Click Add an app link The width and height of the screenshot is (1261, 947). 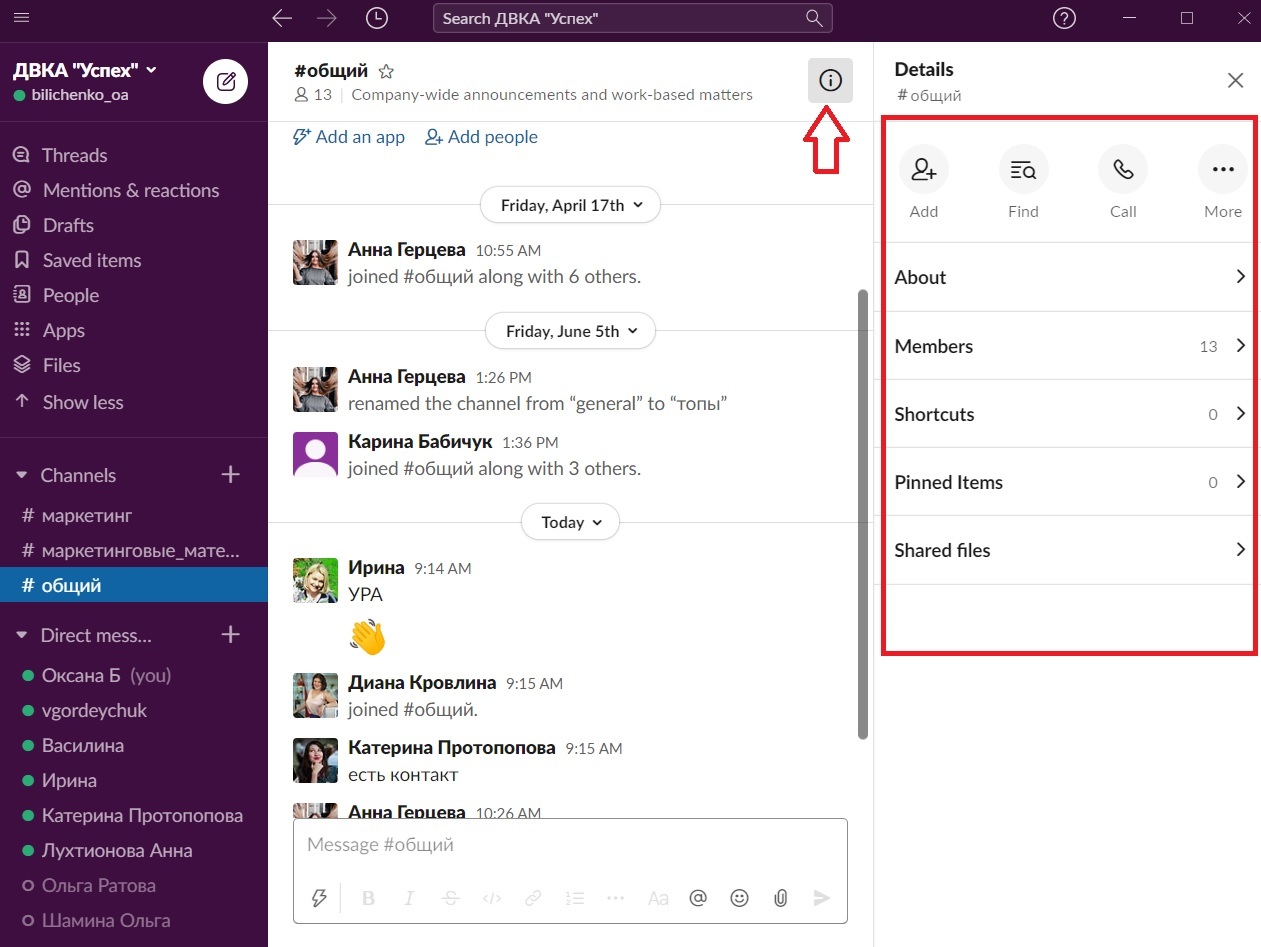349,137
